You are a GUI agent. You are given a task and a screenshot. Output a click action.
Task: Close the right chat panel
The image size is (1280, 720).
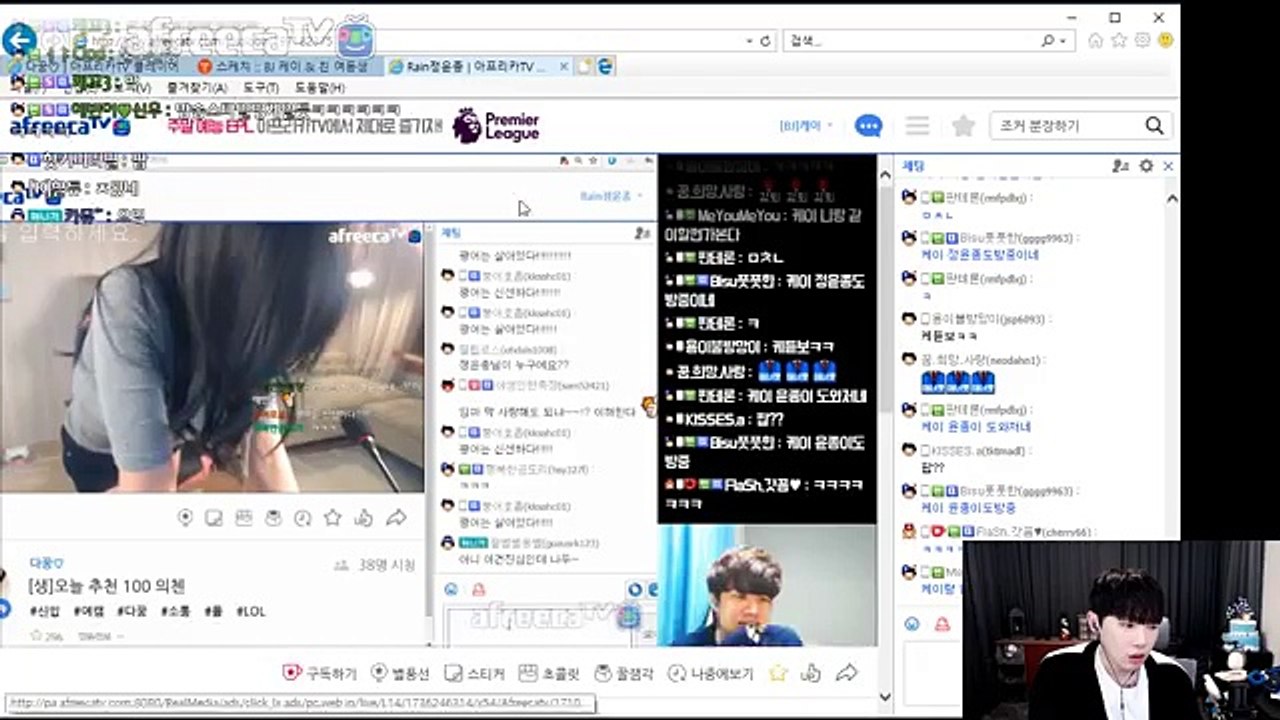pos(1168,166)
